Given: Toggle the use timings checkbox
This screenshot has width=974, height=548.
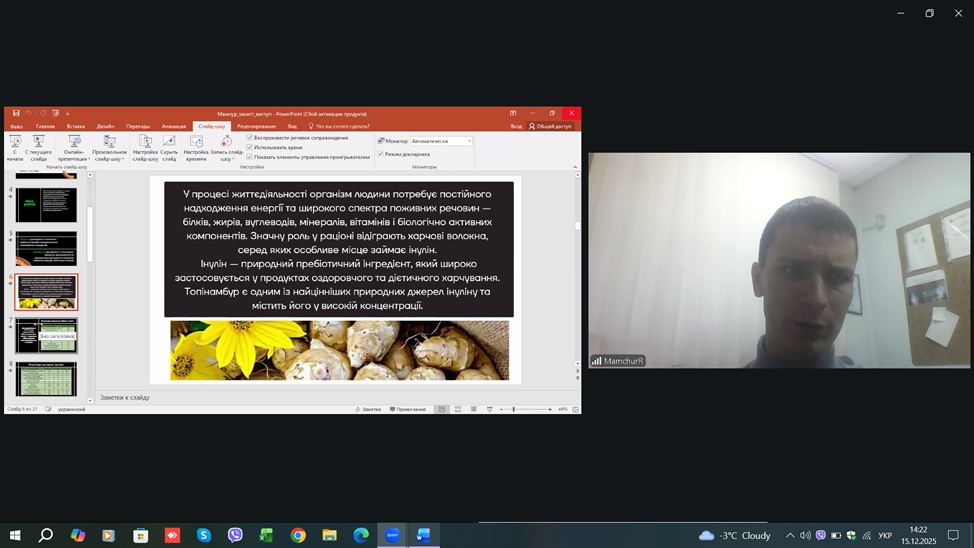Looking at the screenshot, I should click(249, 147).
